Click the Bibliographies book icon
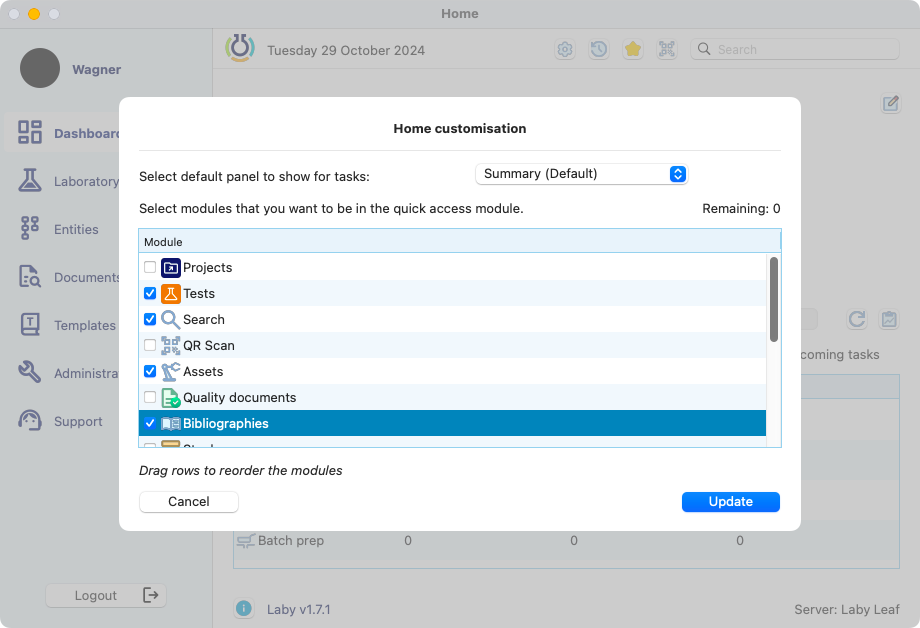The height and width of the screenshot is (628, 920). coord(171,423)
